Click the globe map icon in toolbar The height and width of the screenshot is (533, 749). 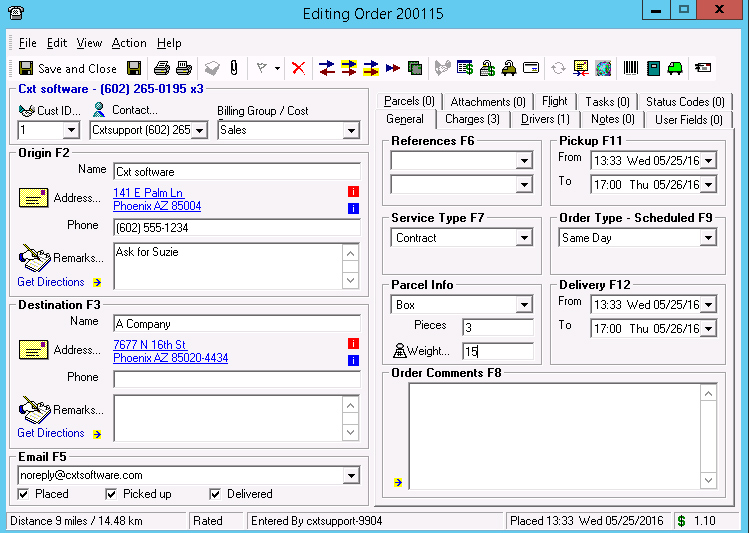(x=603, y=68)
